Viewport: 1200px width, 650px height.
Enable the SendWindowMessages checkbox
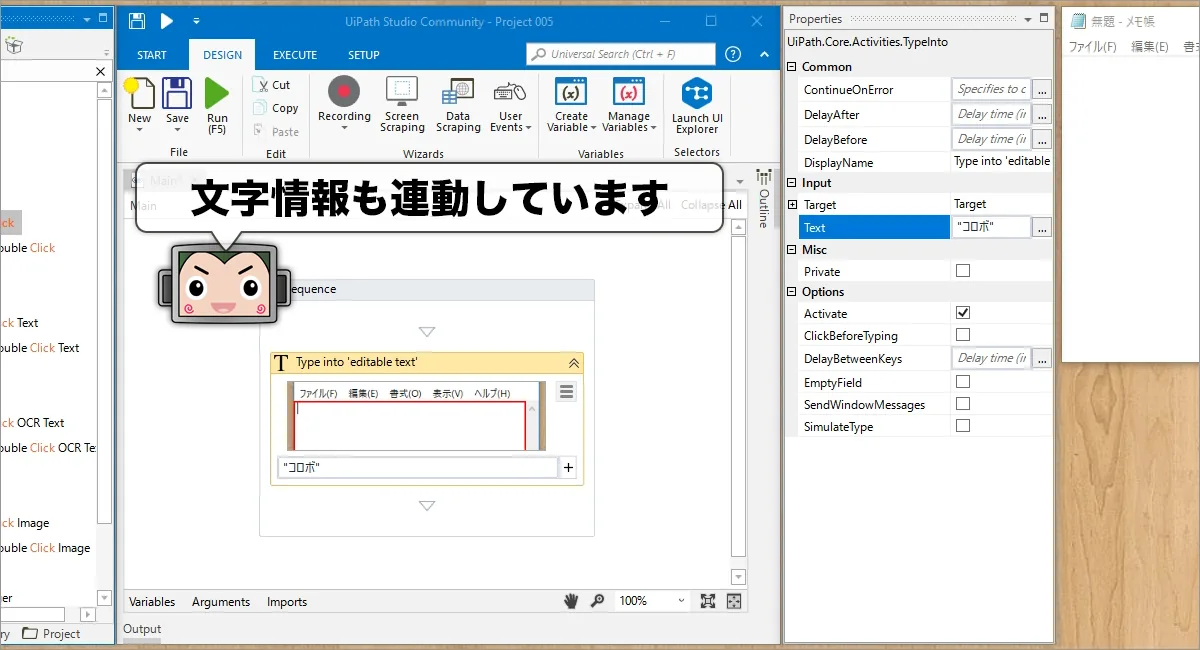coord(963,403)
